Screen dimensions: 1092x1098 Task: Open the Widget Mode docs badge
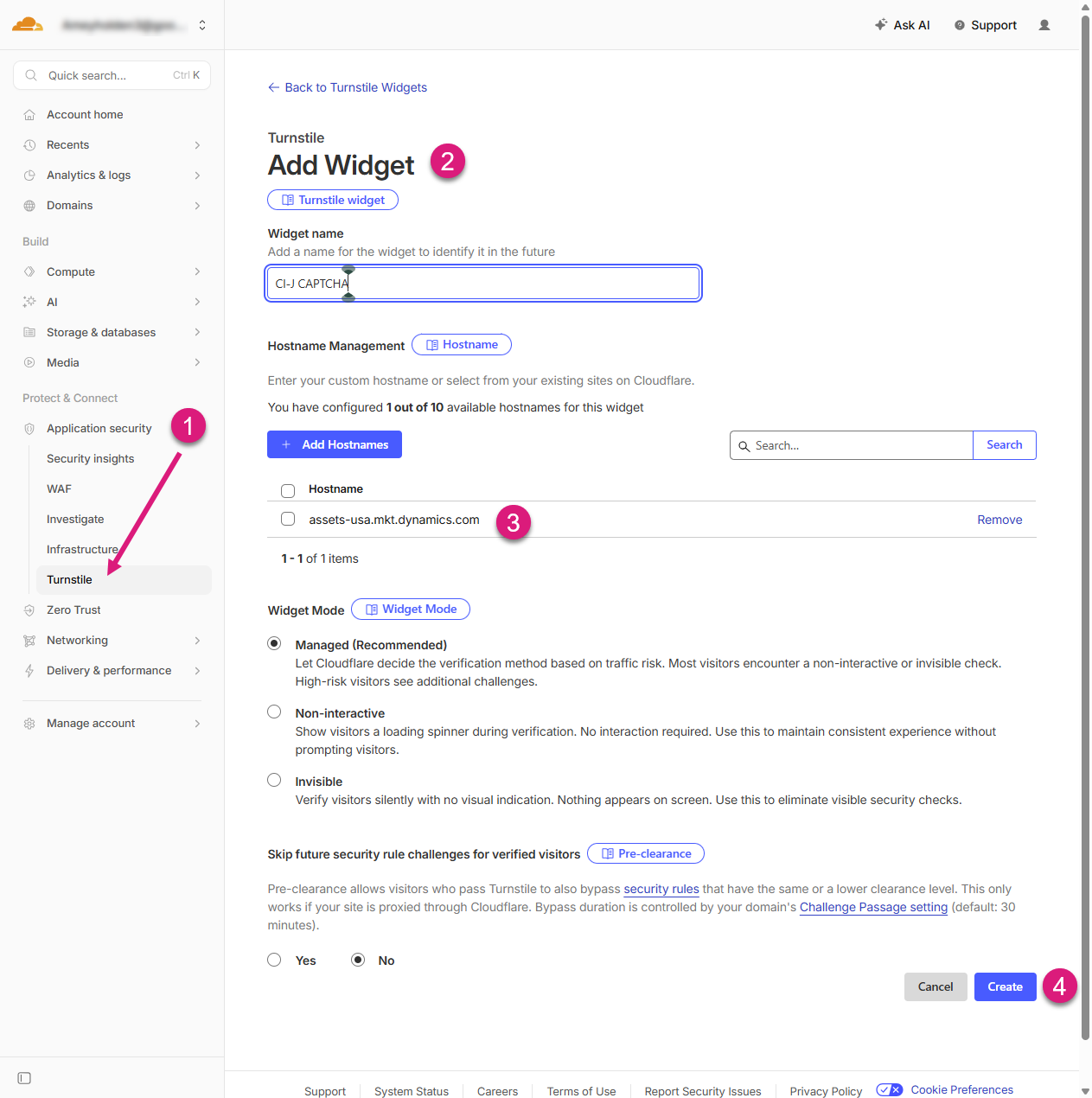pos(411,610)
